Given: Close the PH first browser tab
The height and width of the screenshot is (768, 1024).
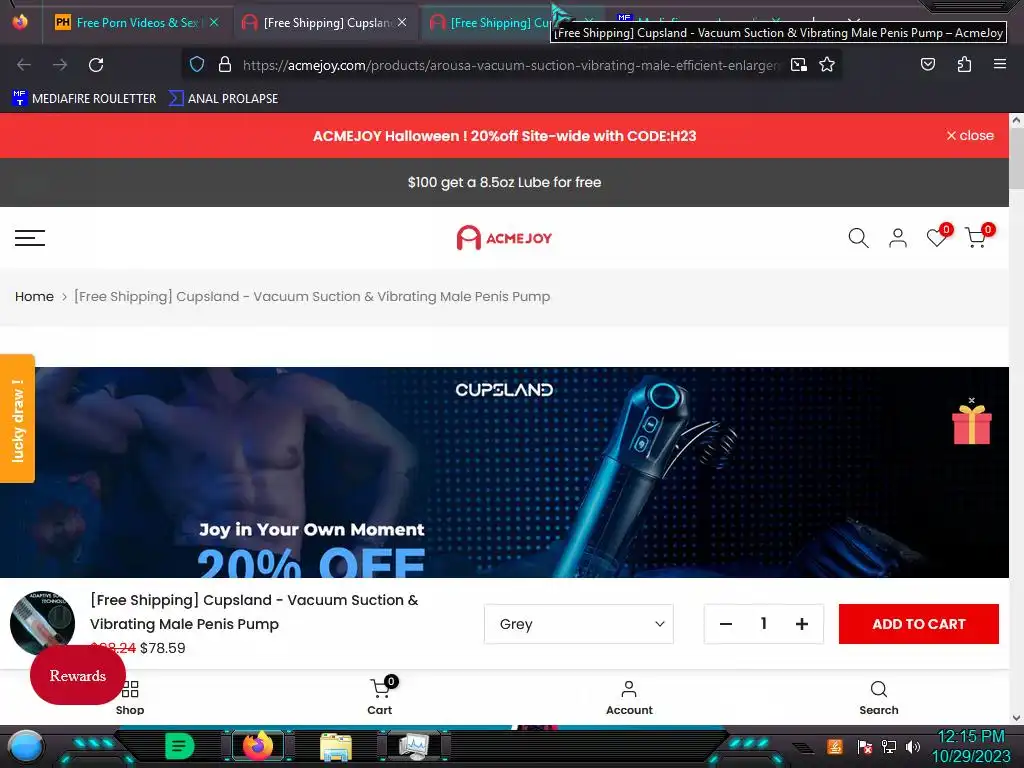Looking at the screenshot, I should point(214,22).
